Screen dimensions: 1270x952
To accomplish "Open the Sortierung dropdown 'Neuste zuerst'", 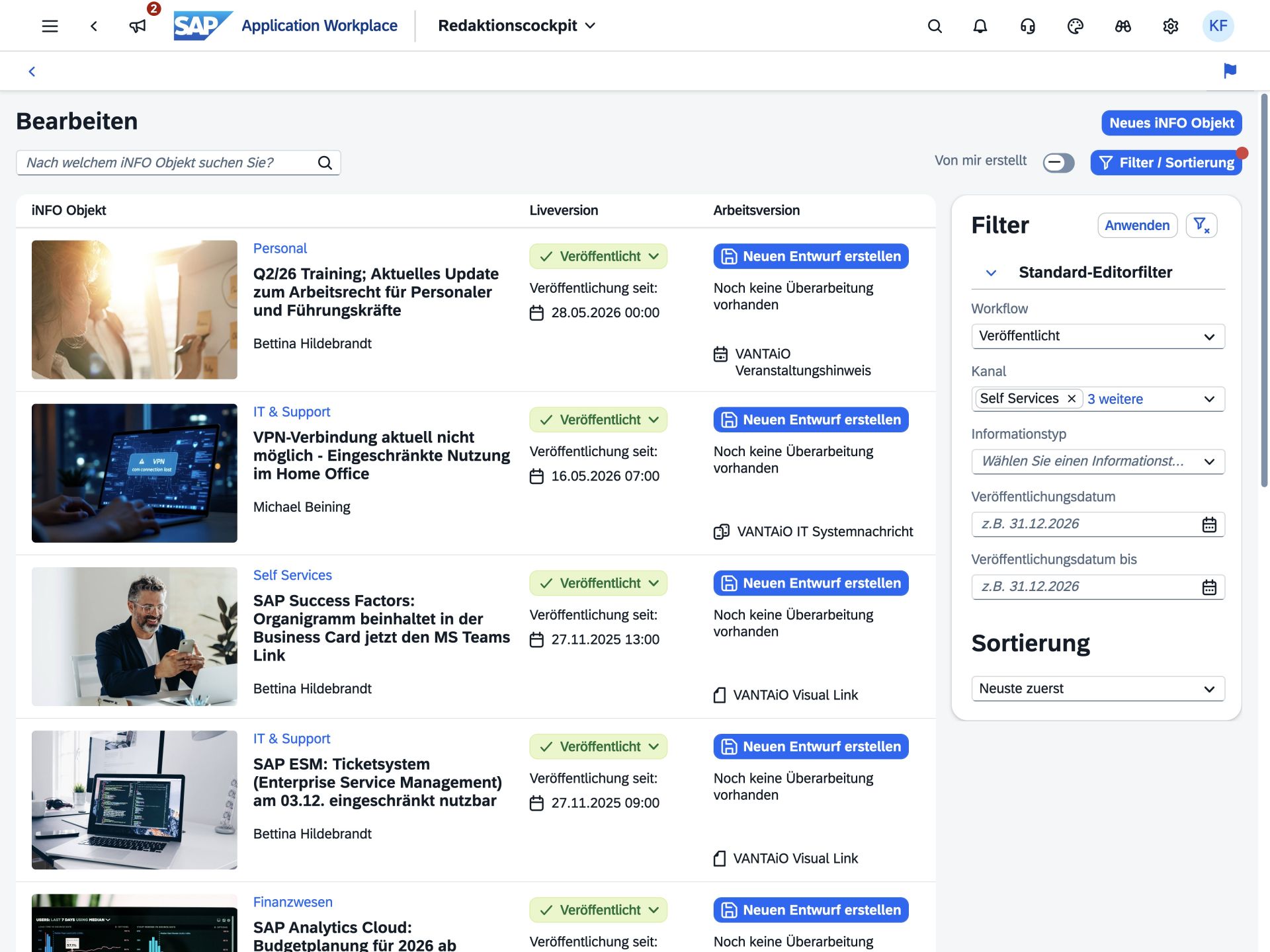I will (x=1098, y=688).
